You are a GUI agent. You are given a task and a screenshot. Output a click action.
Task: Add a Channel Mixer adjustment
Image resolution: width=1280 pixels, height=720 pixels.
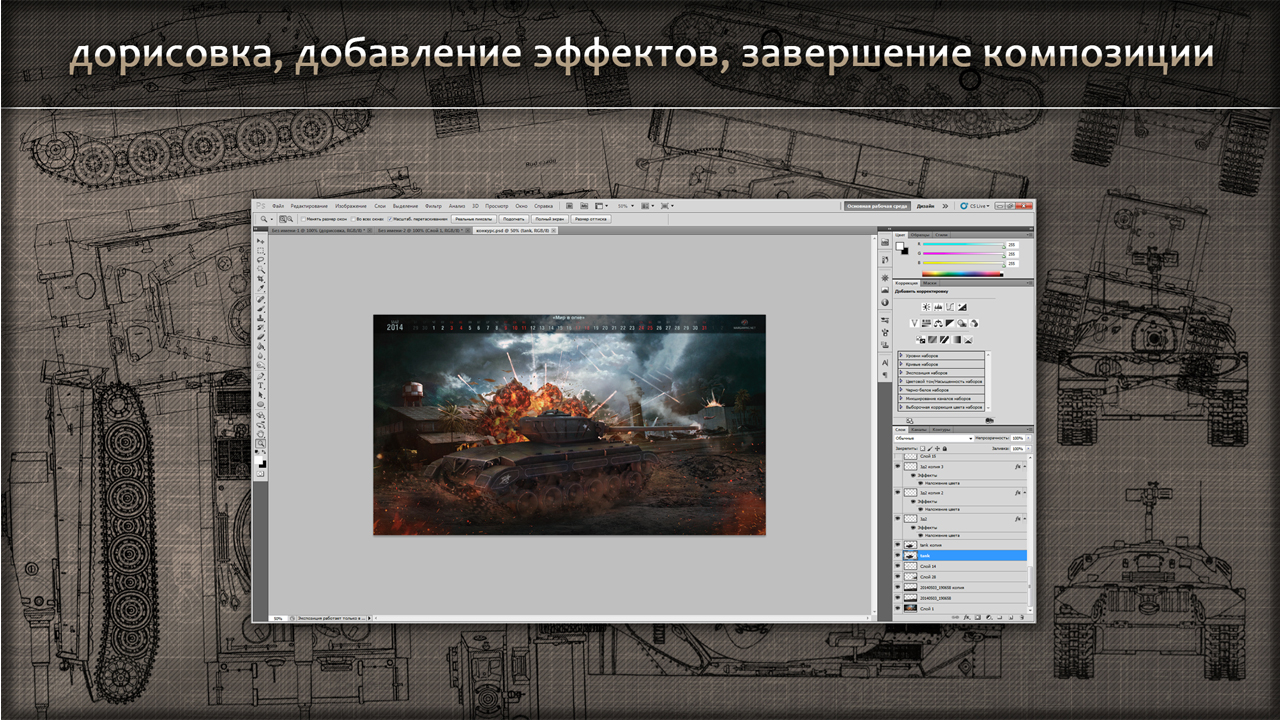(x=974, y=323)
